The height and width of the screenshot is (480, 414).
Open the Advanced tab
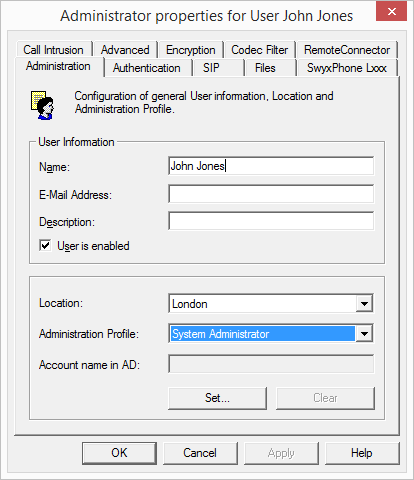click(x=125, y=50)
